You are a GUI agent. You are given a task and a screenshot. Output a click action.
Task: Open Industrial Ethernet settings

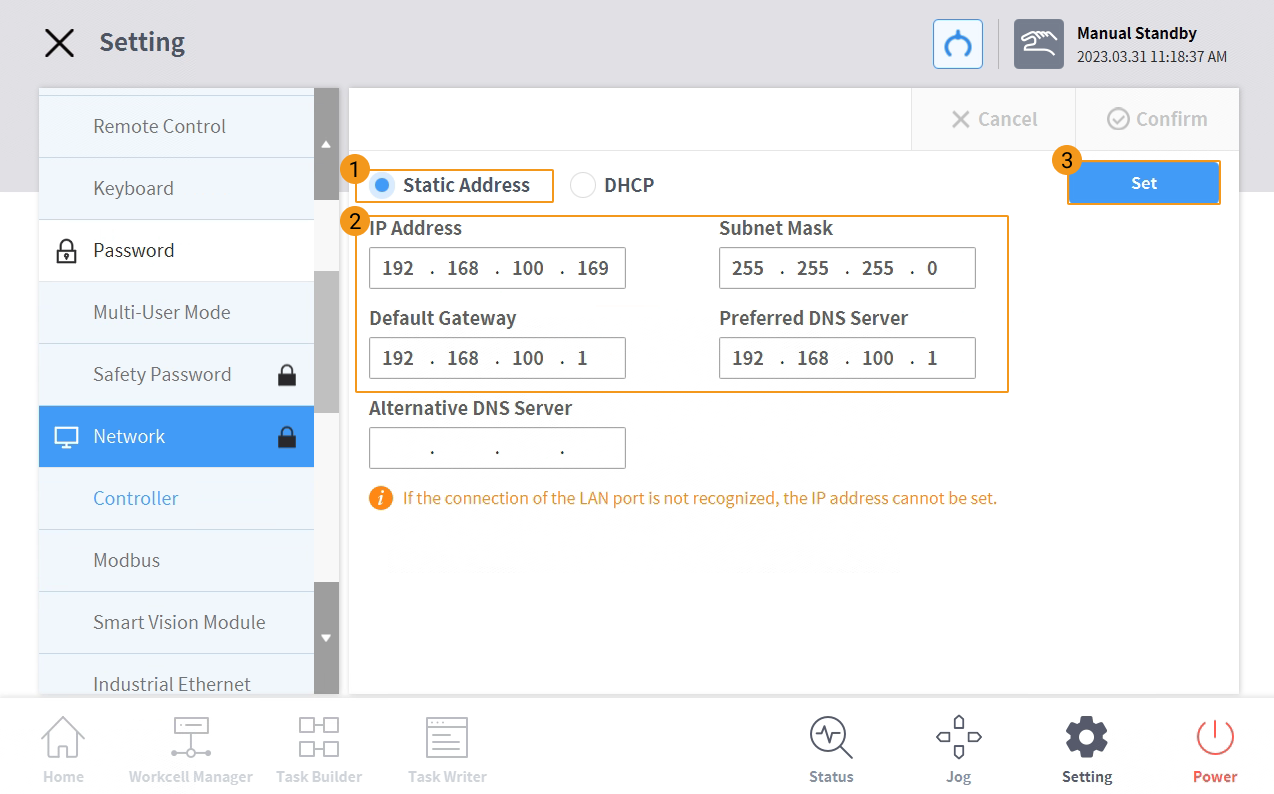coord(171,684)
